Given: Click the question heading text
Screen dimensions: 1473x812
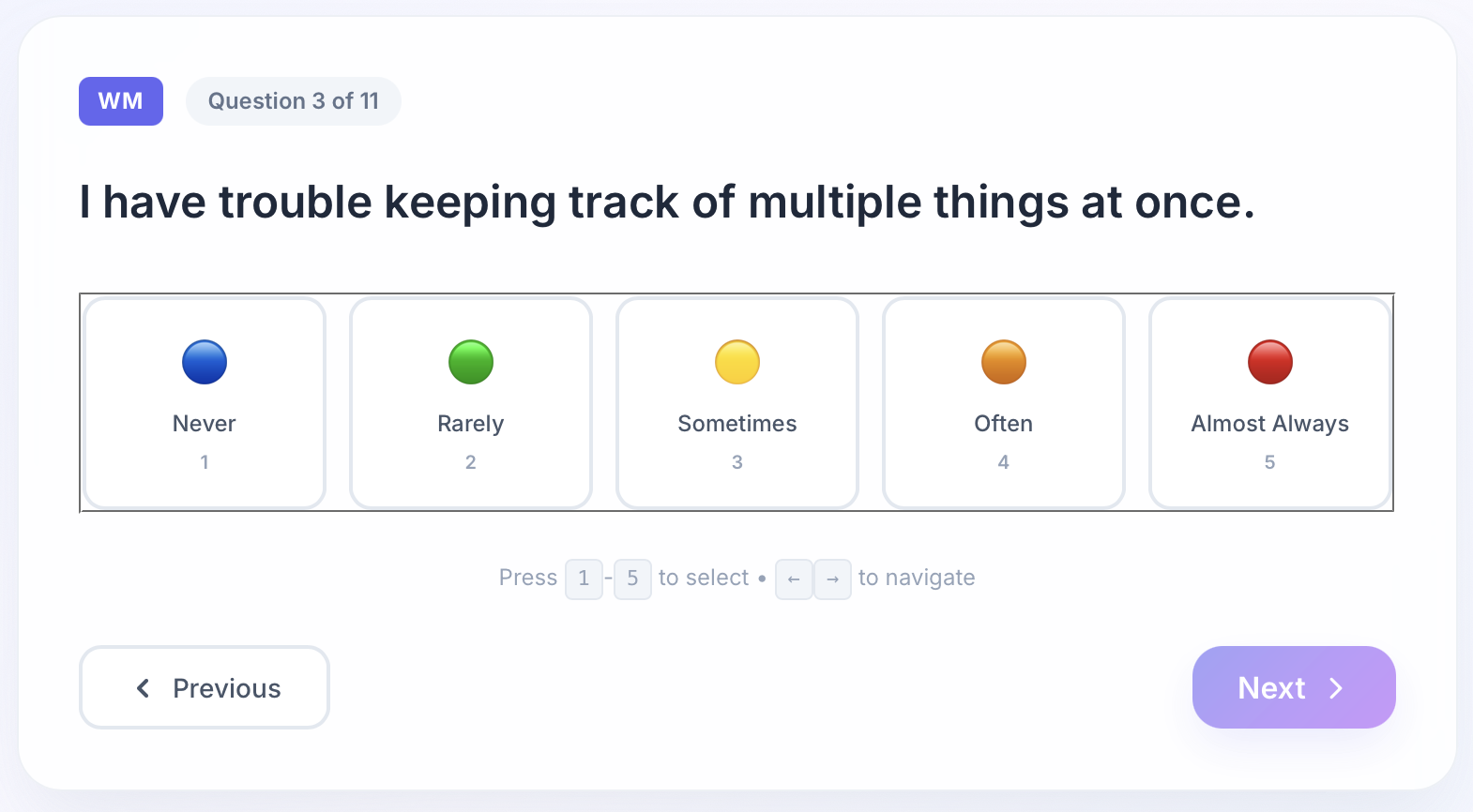Looking at the screenshot, I should click(667, 203).
